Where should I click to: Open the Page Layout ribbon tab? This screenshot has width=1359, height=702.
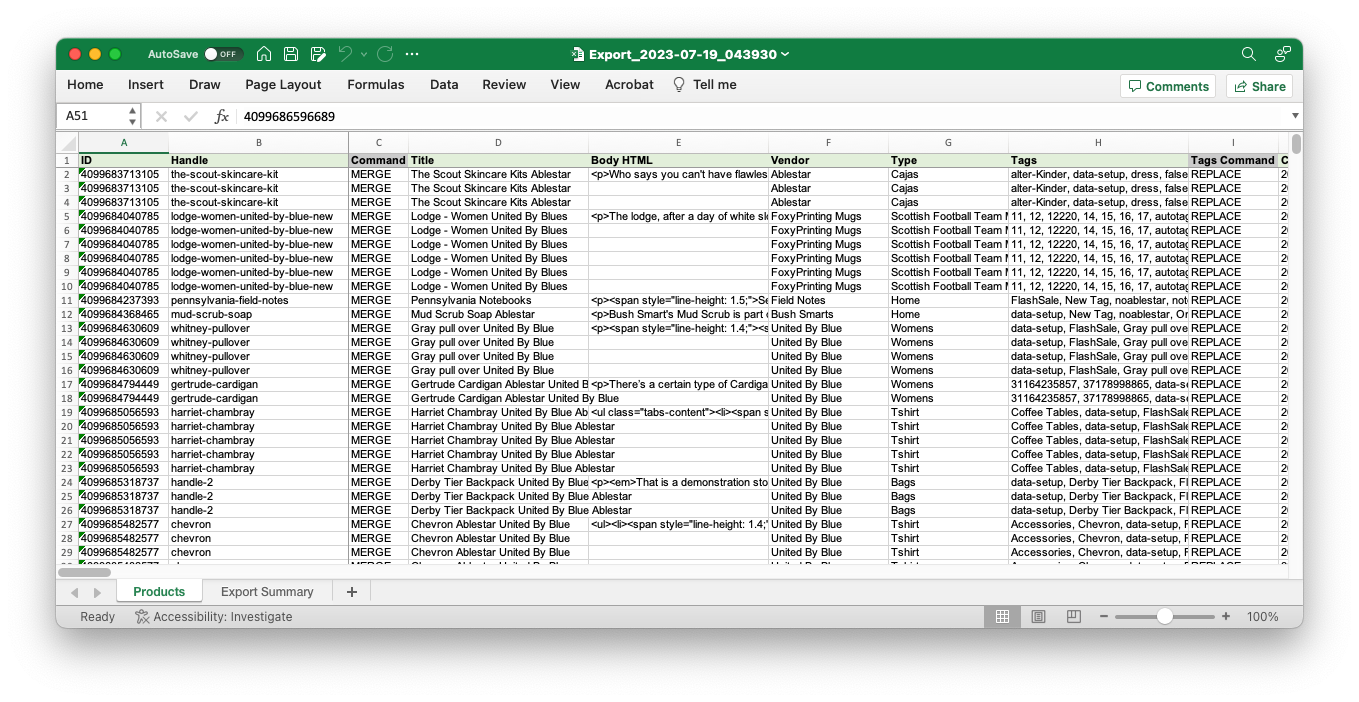284,85
